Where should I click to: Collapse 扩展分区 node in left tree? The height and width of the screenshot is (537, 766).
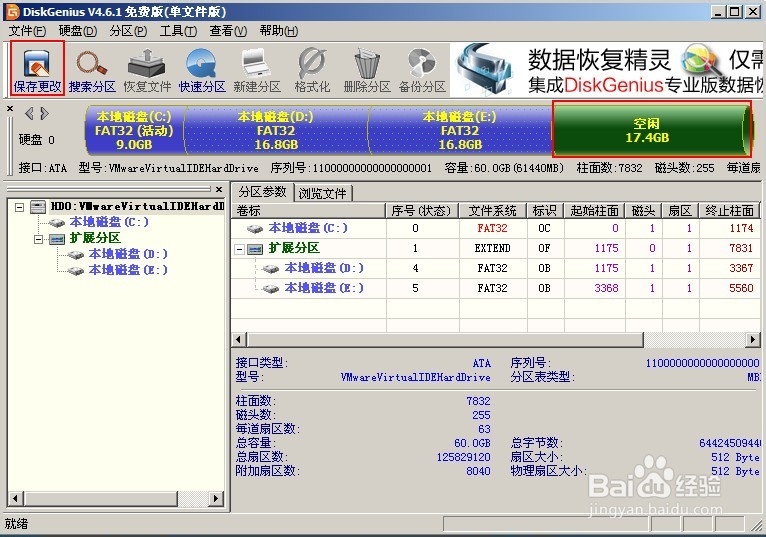pyautogui.click(x=38, y=239)
